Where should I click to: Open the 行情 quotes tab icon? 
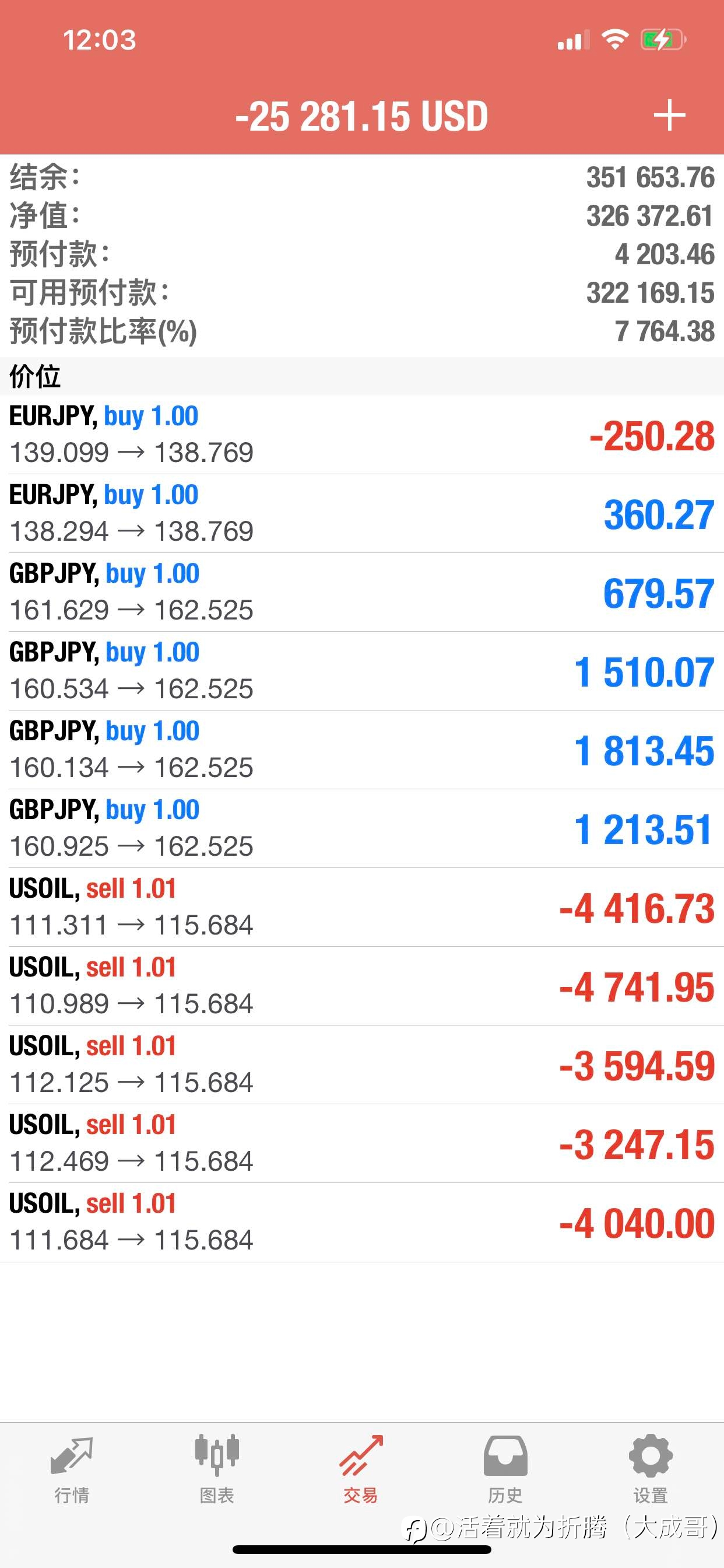tap(72, 1455)
